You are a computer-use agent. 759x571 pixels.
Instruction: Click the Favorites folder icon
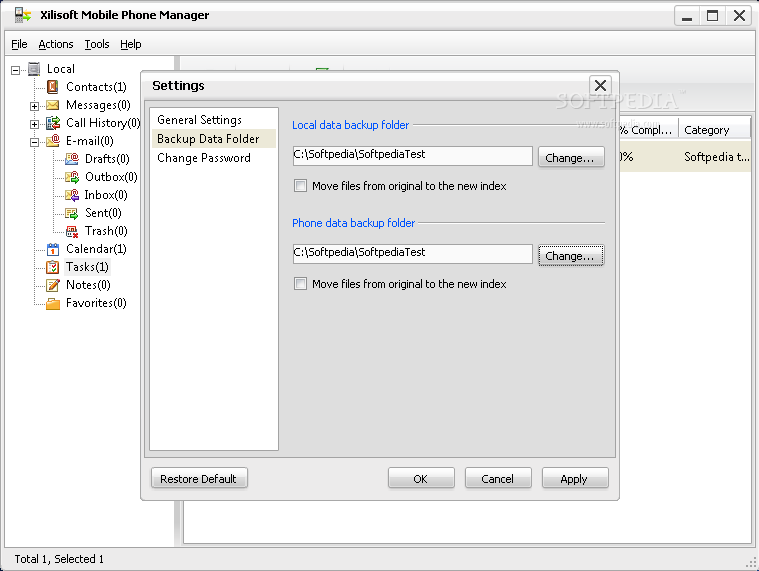tap(53, 303)
